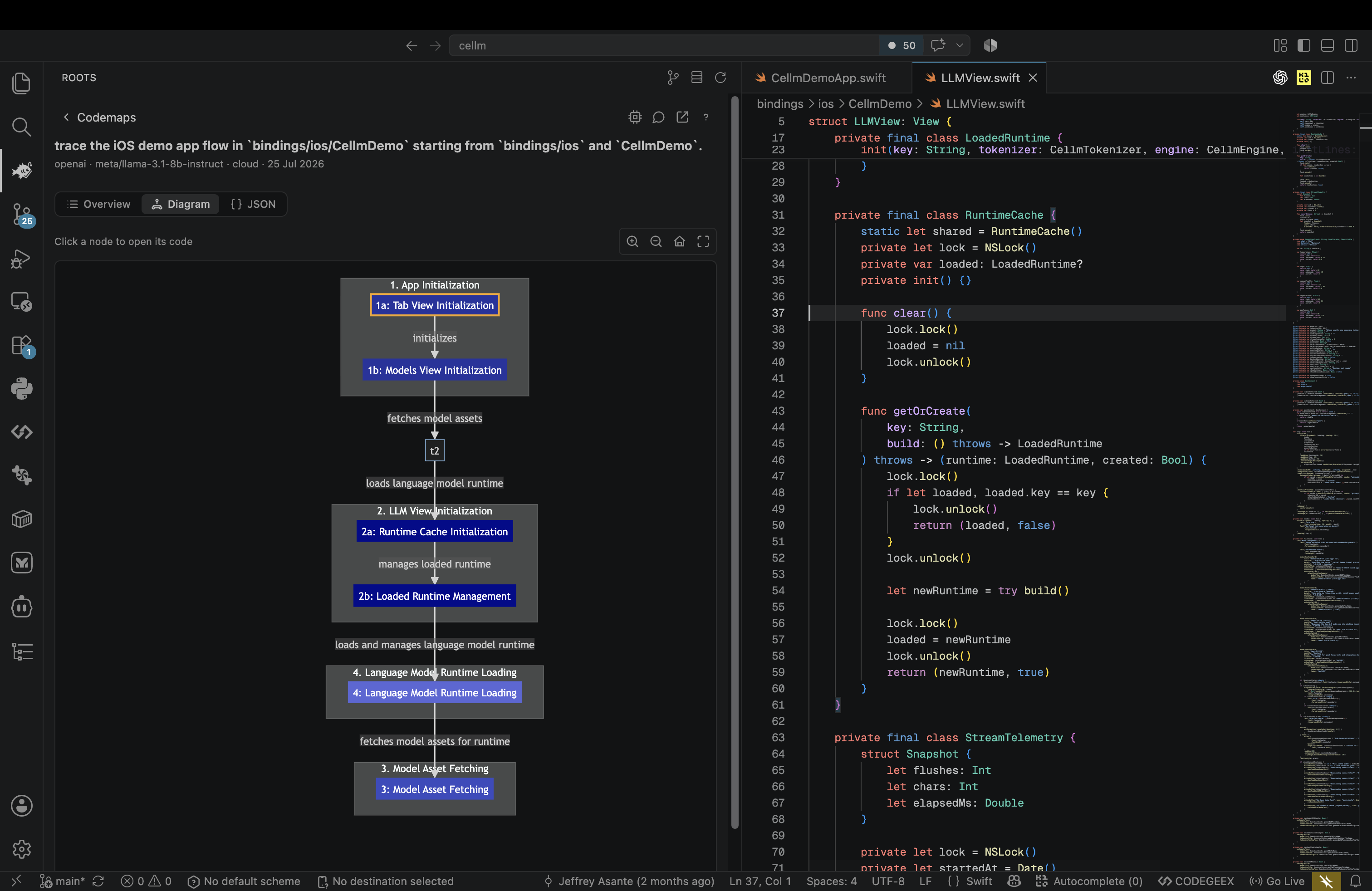1372x891 pixels.
Task: Open Remote Explorer view icon
Action: [x=21, y=301]
